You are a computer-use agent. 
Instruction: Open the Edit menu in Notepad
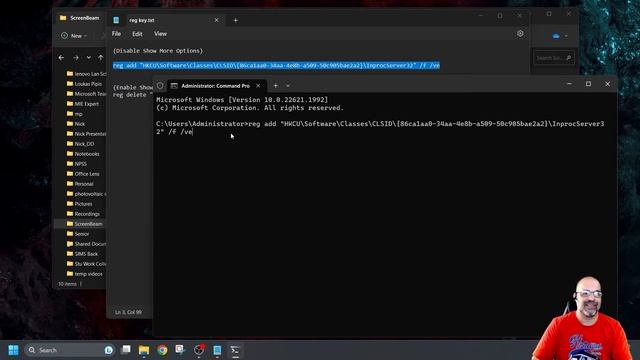137,34
